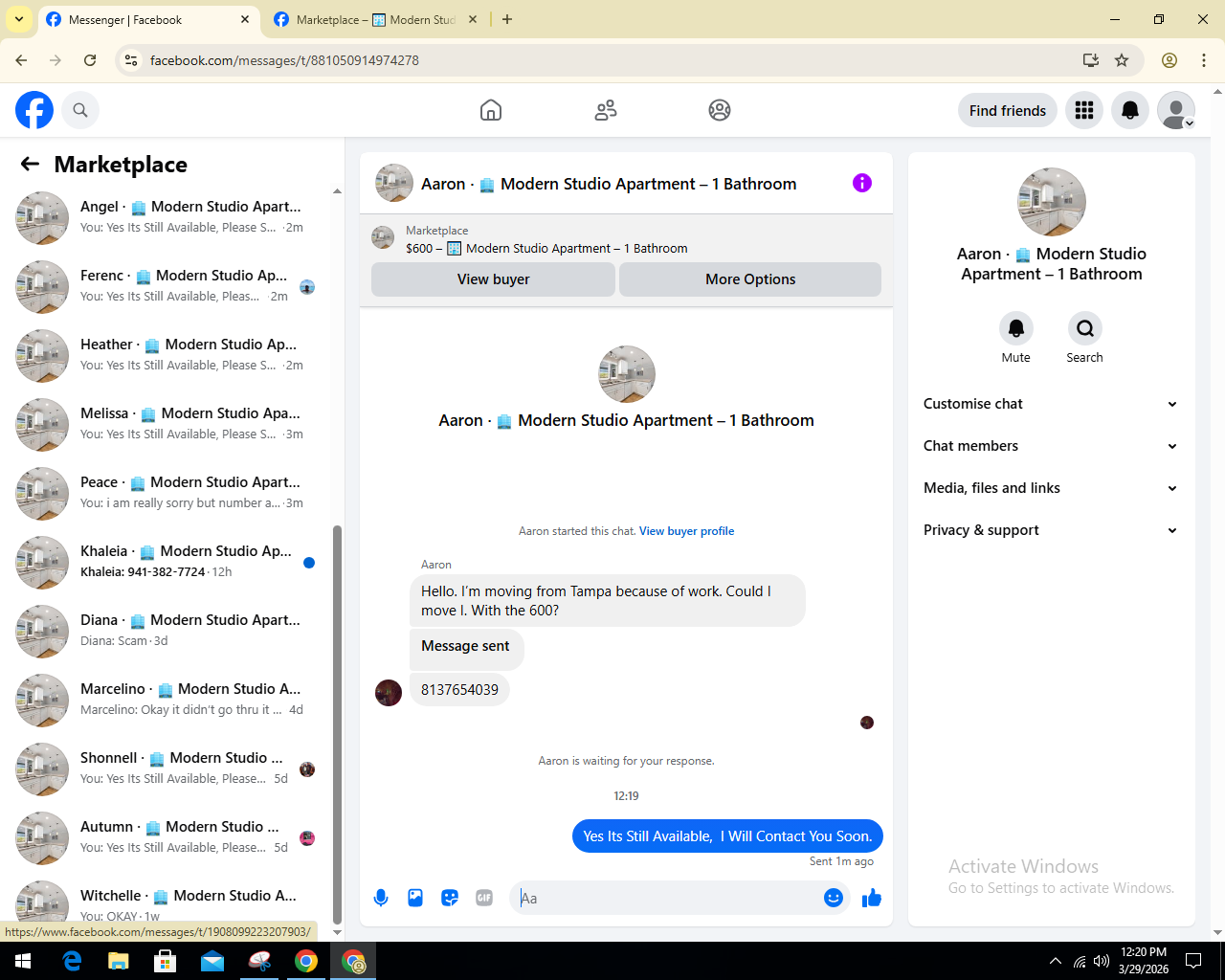Open the Mail app from taskbar
The image size is (1225, 980).
[212, 961]
